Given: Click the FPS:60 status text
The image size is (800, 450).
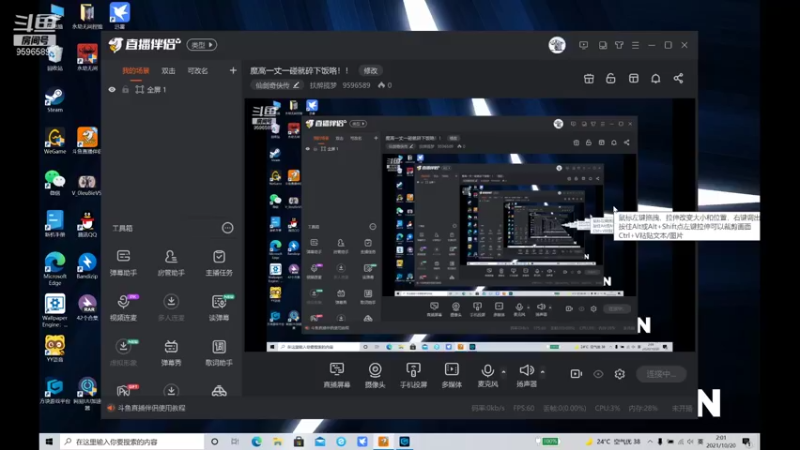Looking at the screenshot, I should click(523, 408).
